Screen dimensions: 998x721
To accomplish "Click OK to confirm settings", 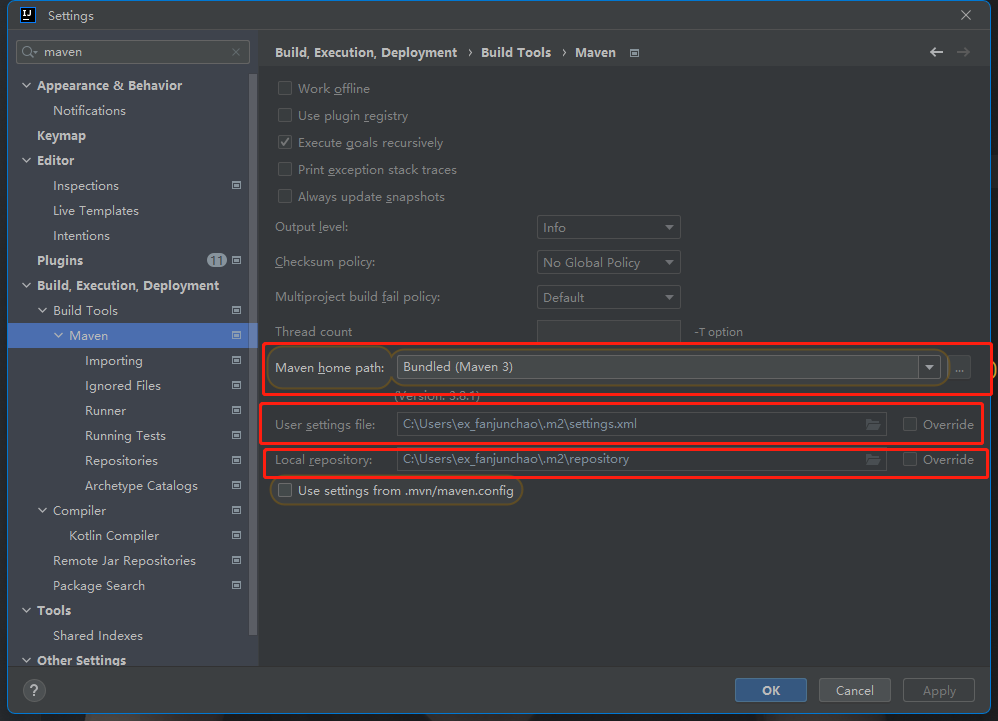I will pos(771,690).
